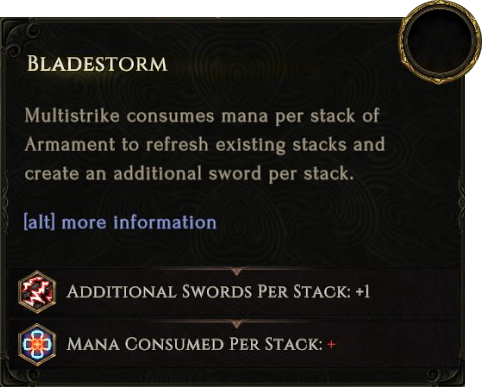Click the blue cross mana hexagon icon
The width and height of the screenshot is (482, 387).
click(x=37, y=345)
